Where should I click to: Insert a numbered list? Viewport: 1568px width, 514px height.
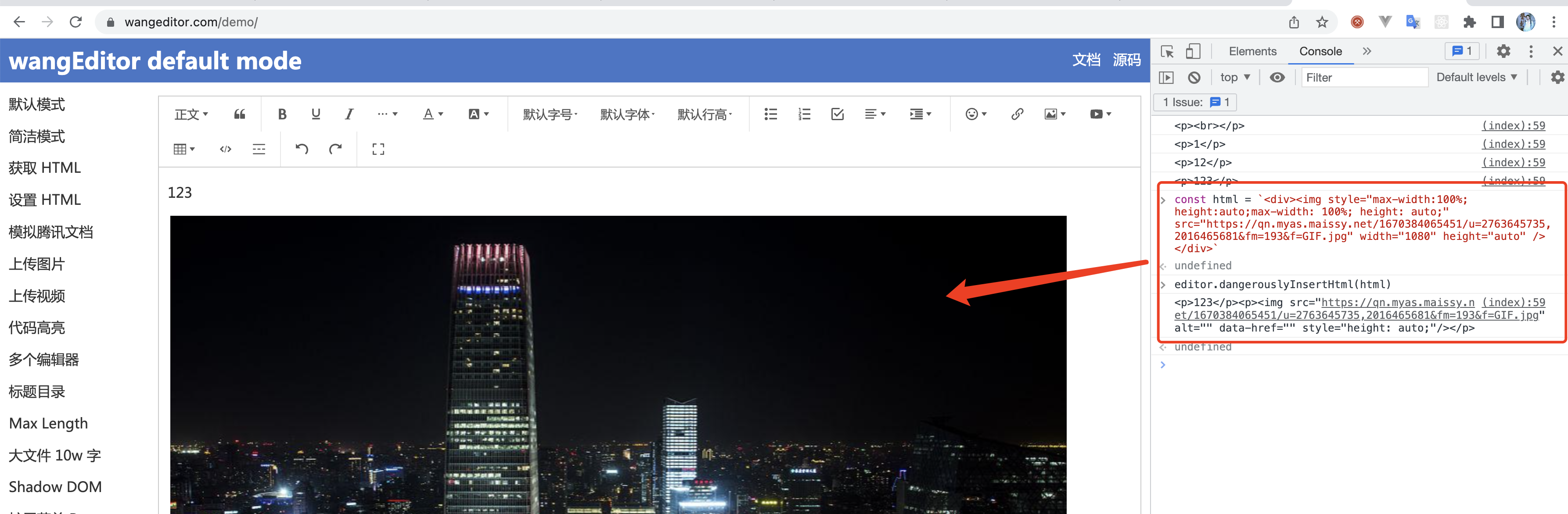(x=804, y=114)
